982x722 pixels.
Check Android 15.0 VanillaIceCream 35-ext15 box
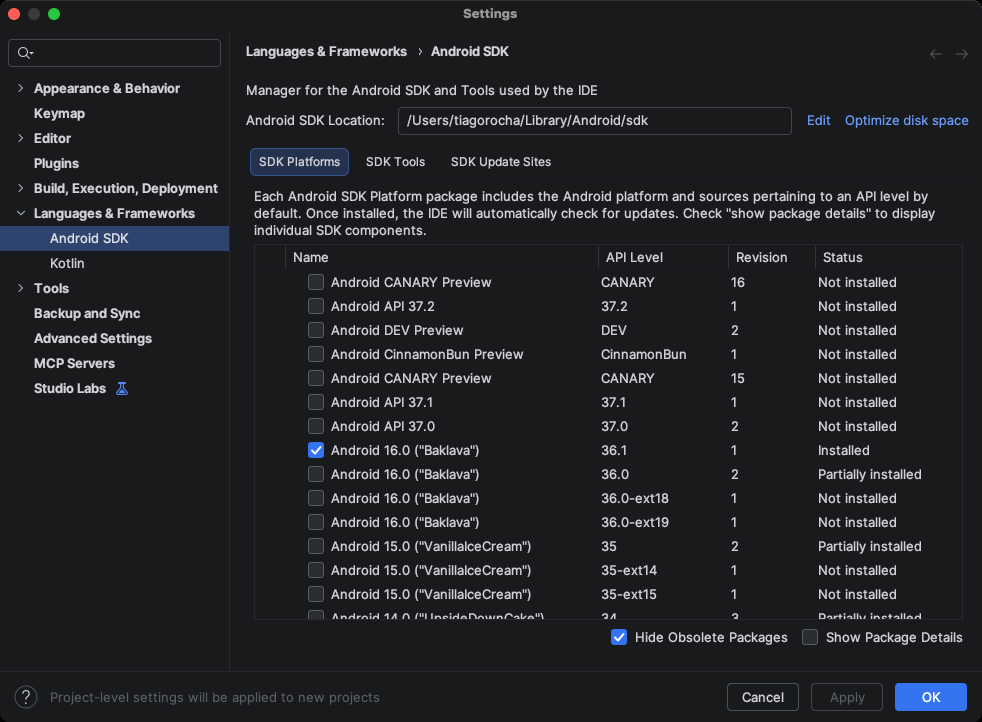pos(316,594)
